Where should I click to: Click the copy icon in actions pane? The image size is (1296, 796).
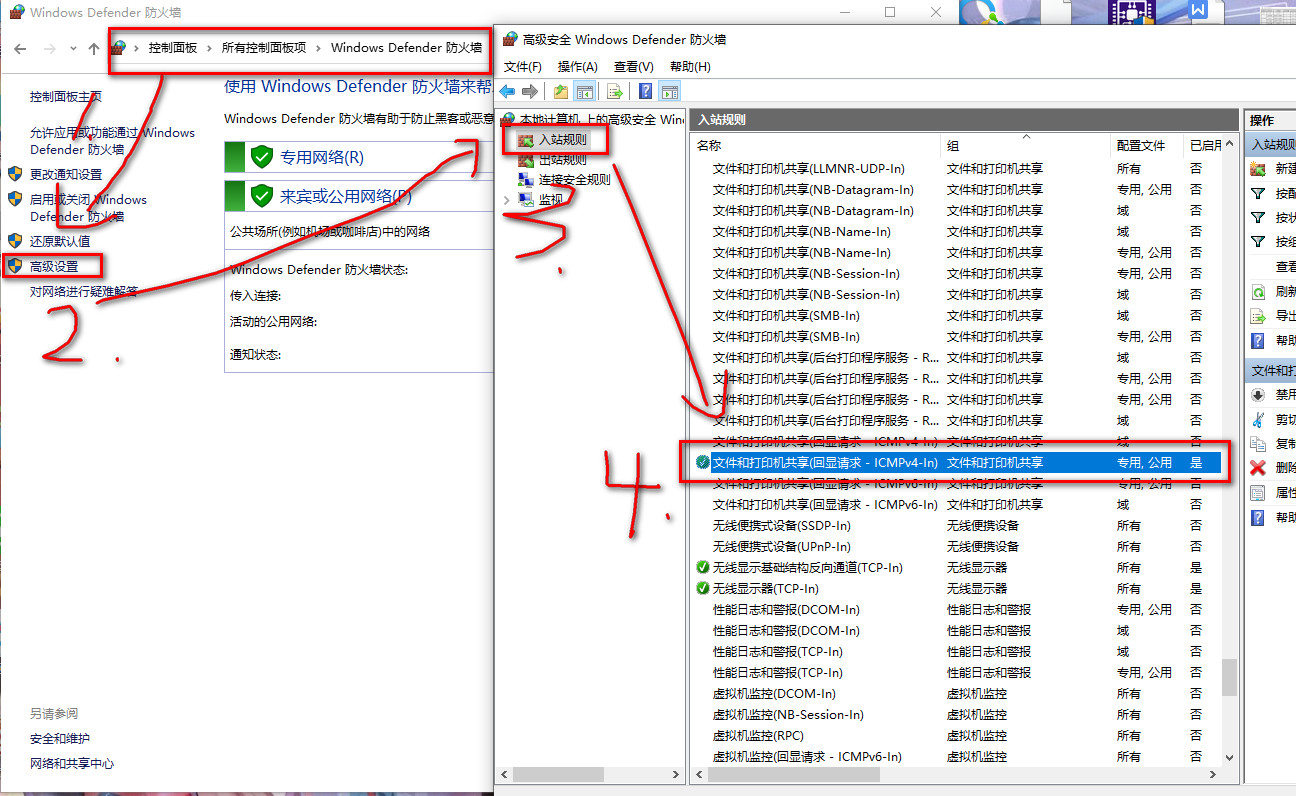1258,444
